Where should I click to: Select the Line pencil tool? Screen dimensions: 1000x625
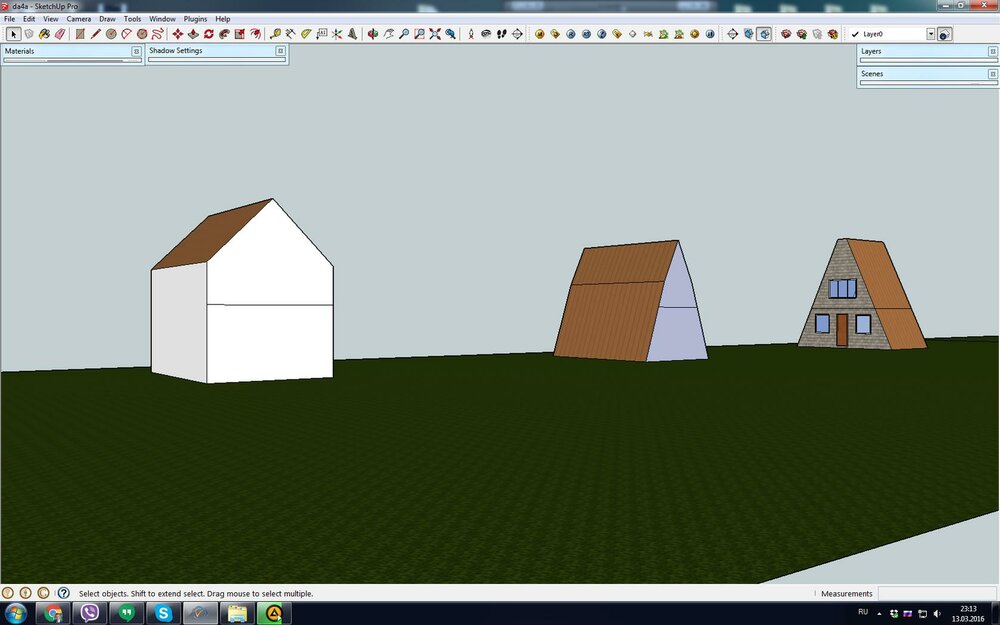96,33
